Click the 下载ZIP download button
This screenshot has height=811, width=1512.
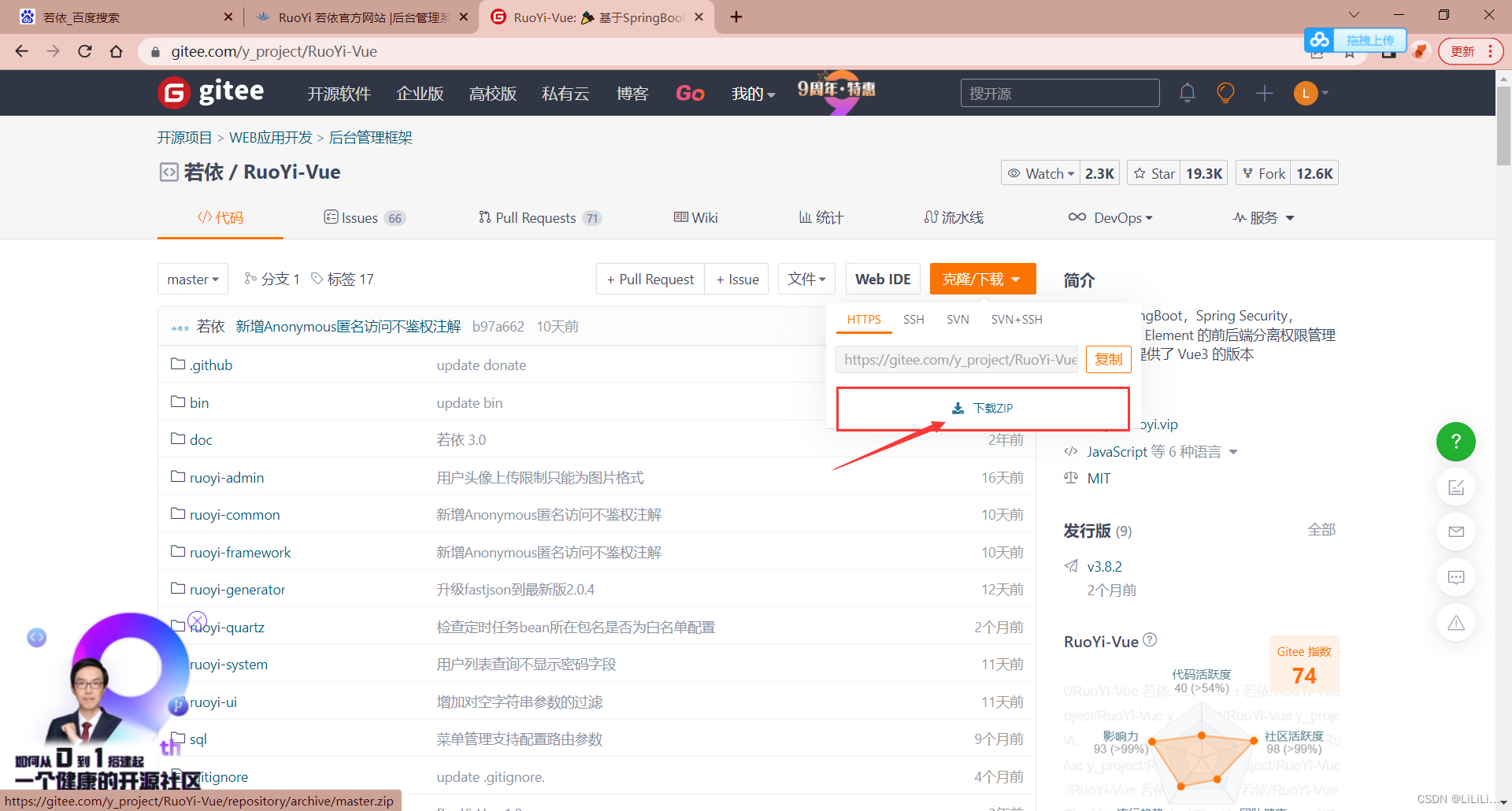(983, 409)
